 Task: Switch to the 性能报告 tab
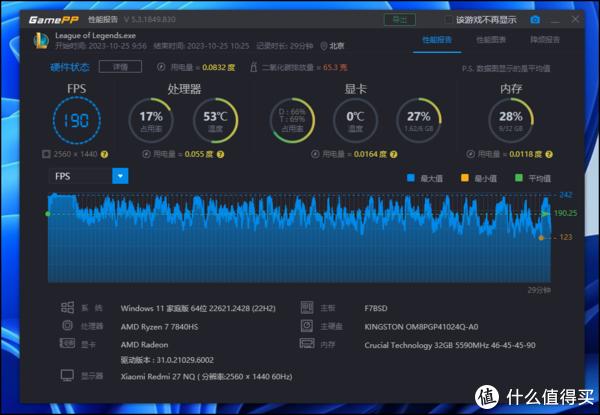437,40
